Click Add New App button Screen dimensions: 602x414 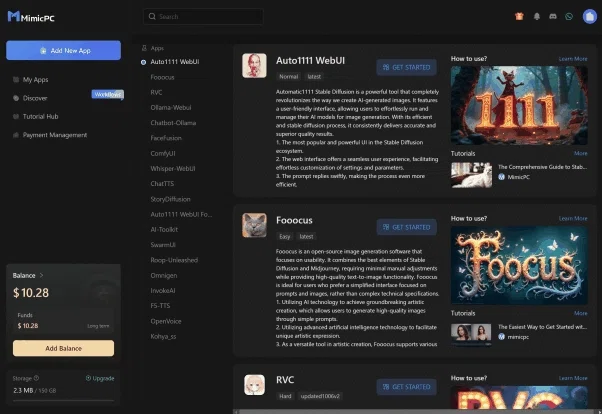click(63, 50)
